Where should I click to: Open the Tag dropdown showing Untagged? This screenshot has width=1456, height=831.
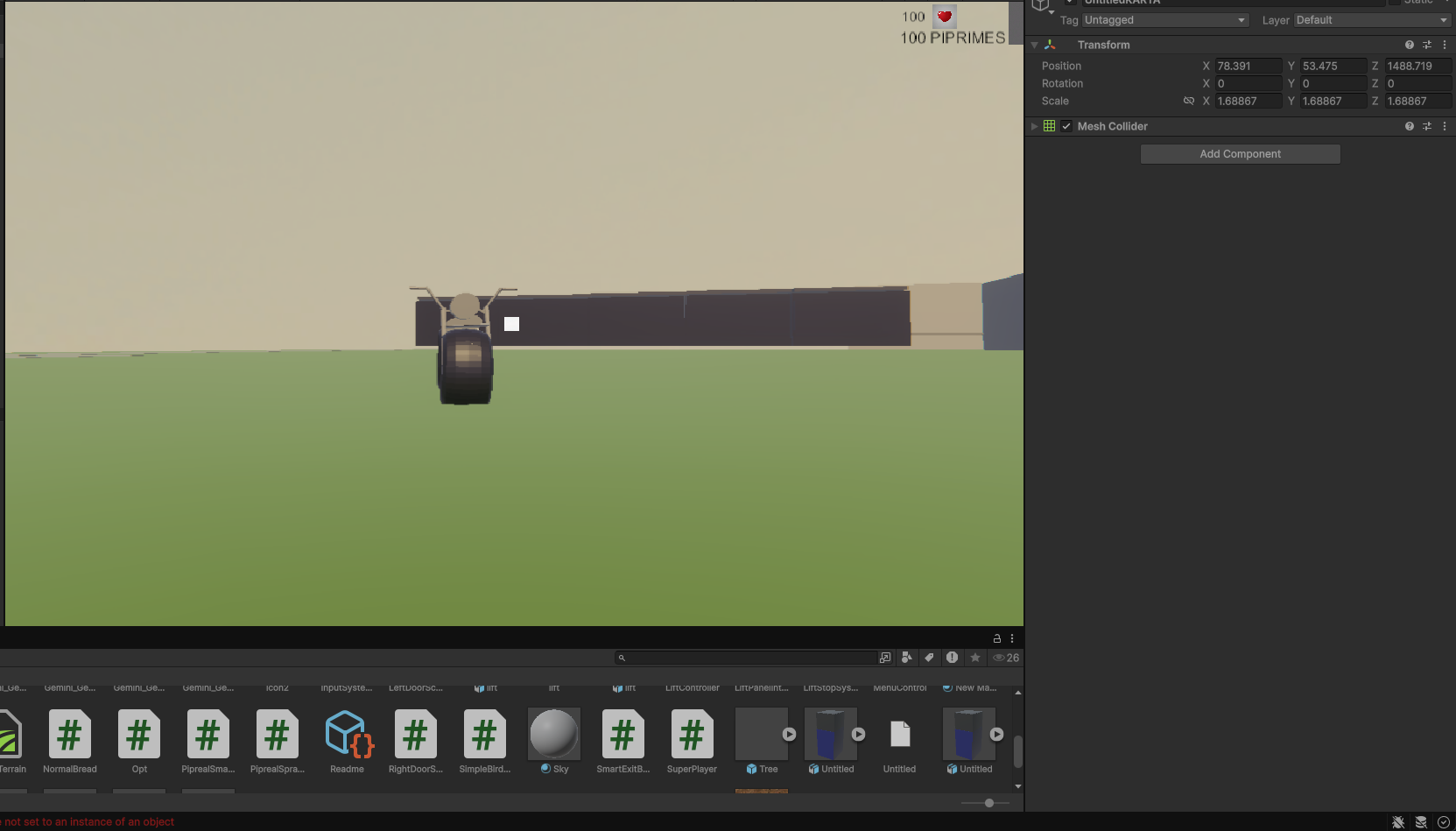click(x=1165, y=20)
